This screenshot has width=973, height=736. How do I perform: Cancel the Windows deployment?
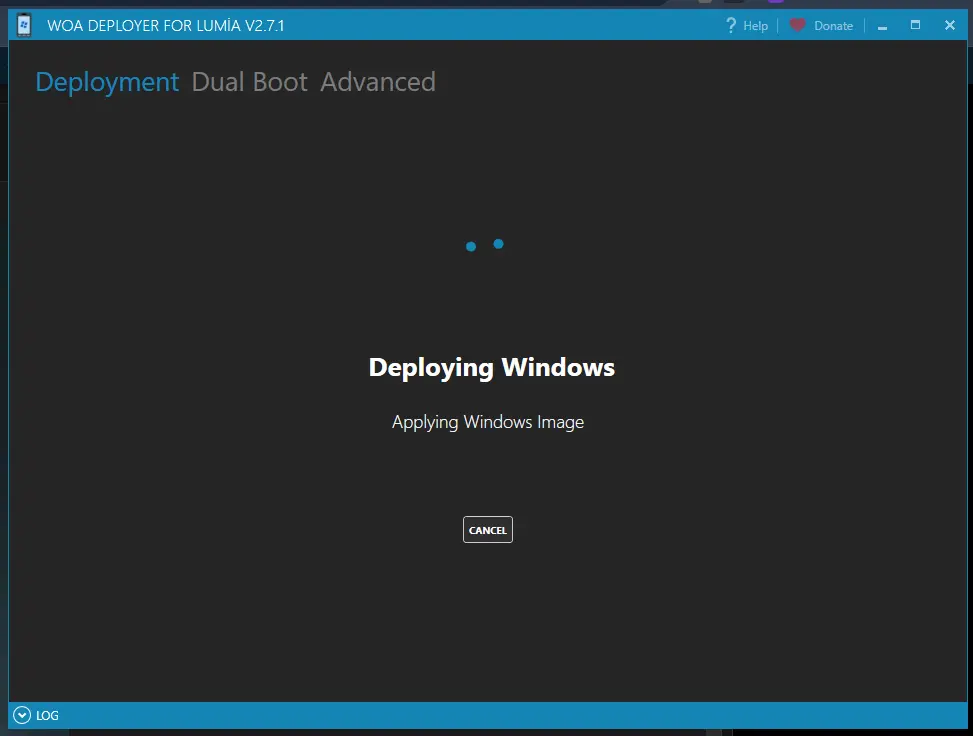pos(488,529)
